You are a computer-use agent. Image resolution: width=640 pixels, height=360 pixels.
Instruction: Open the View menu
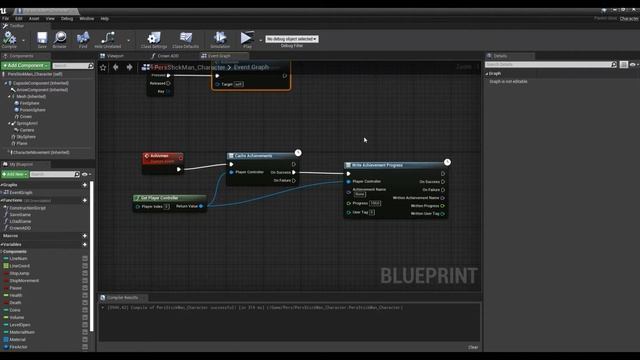pos(50,18)
